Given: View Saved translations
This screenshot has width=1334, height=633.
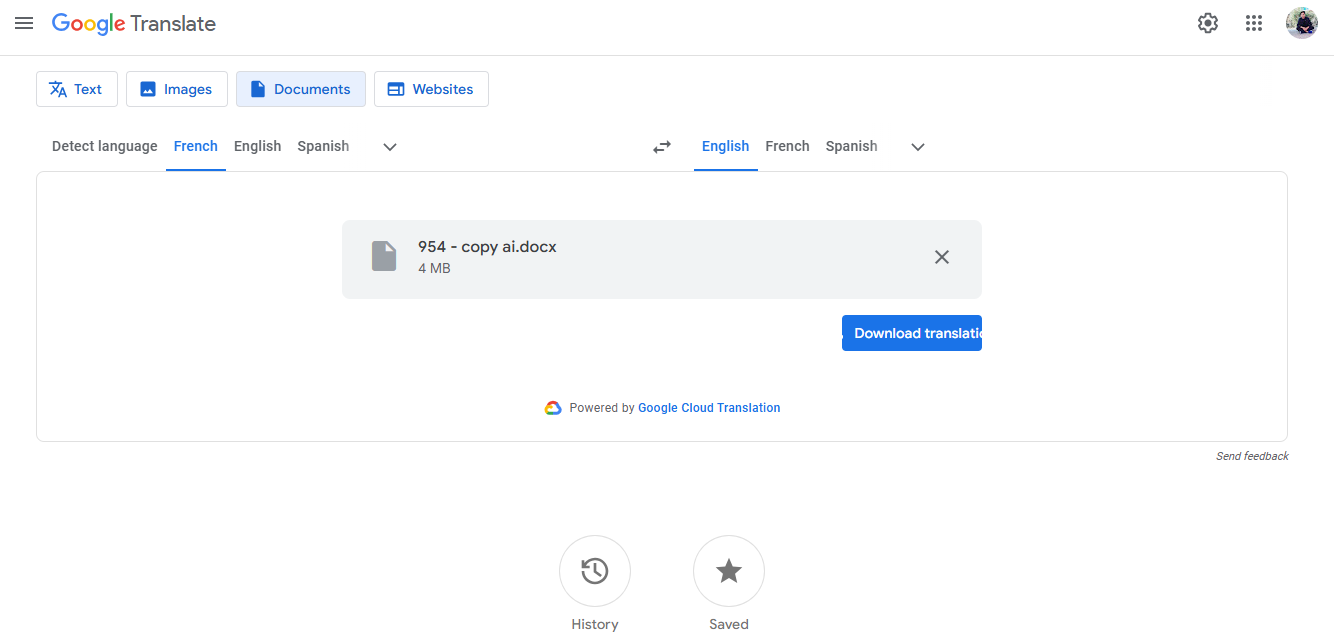Looking at the screenshot, I should tap(728, 570).
